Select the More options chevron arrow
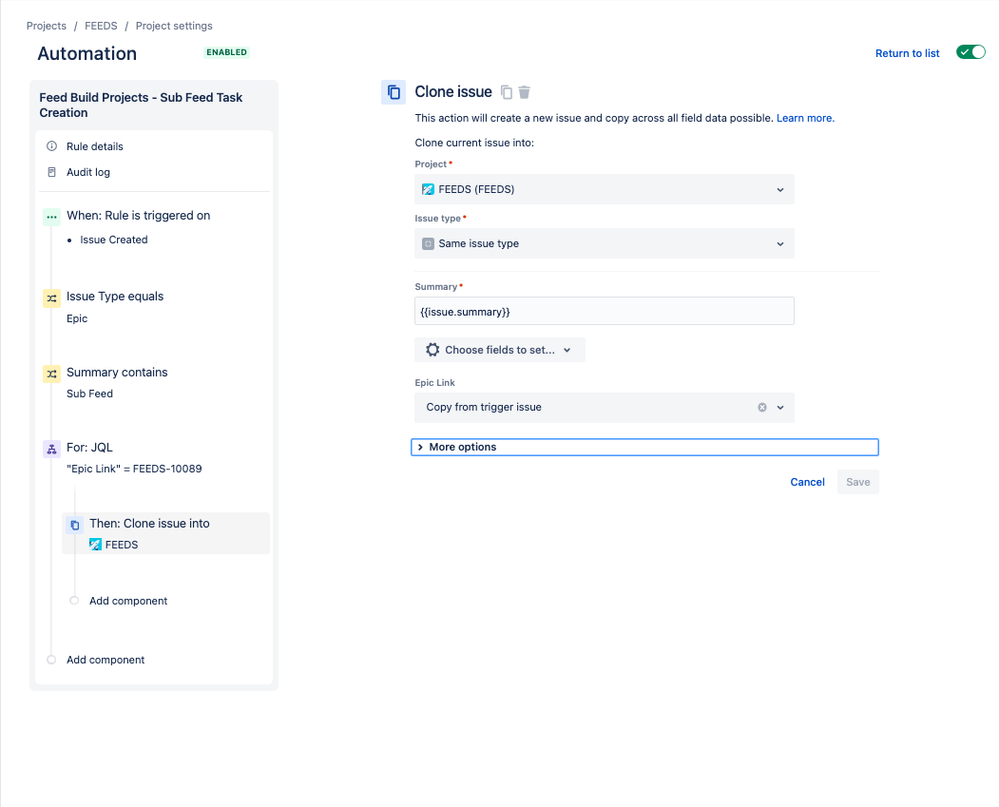Image resolution: width=999 pixels, height=807 pixels. pyautogui.click(x=420, y=447)
